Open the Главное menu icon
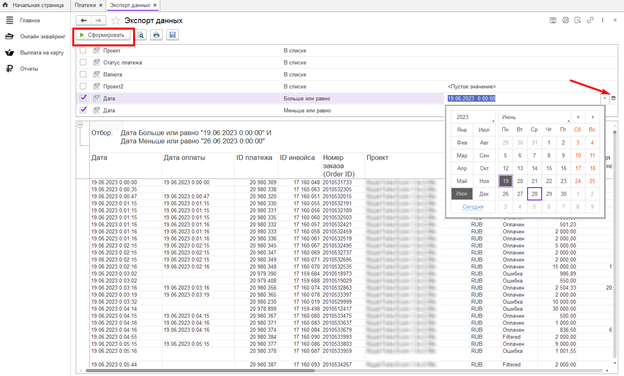The image size is (624, 376). point(10,20)
